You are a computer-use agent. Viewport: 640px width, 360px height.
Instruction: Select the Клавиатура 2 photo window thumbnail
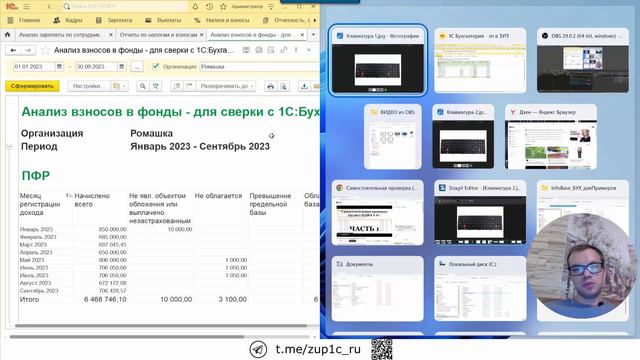[x=463, y=136]
